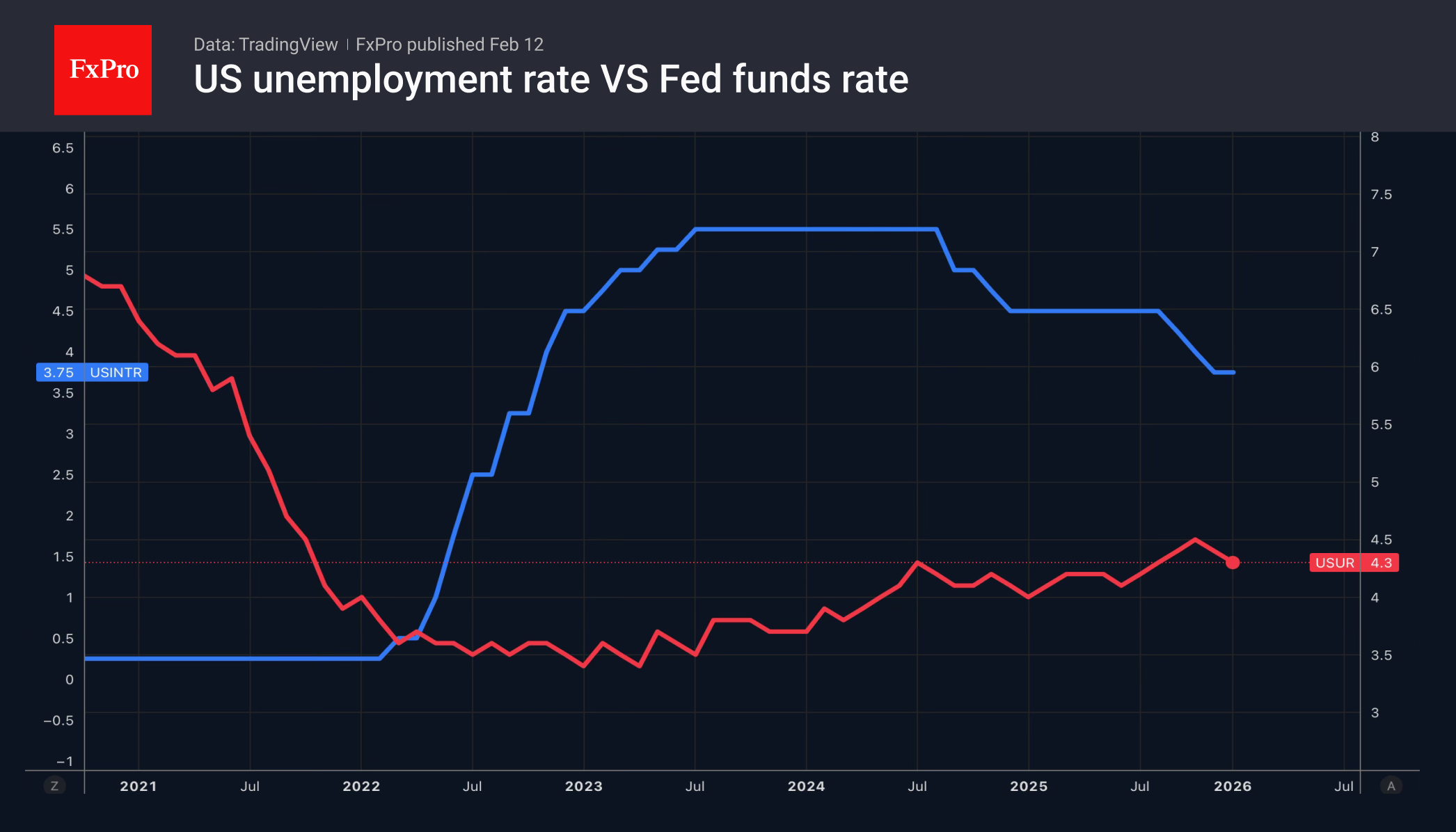Select the 2025 year marker
1456x832 pixels.
point(1029,786)
